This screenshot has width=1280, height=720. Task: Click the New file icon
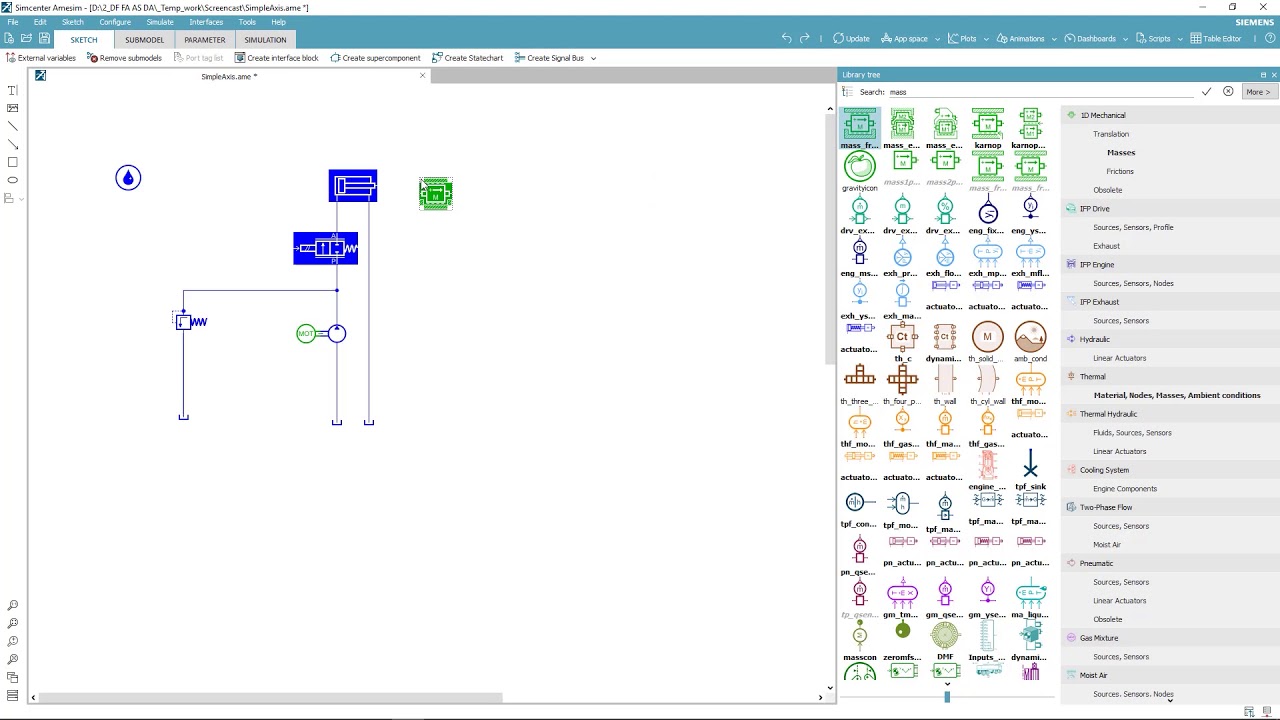9,39
